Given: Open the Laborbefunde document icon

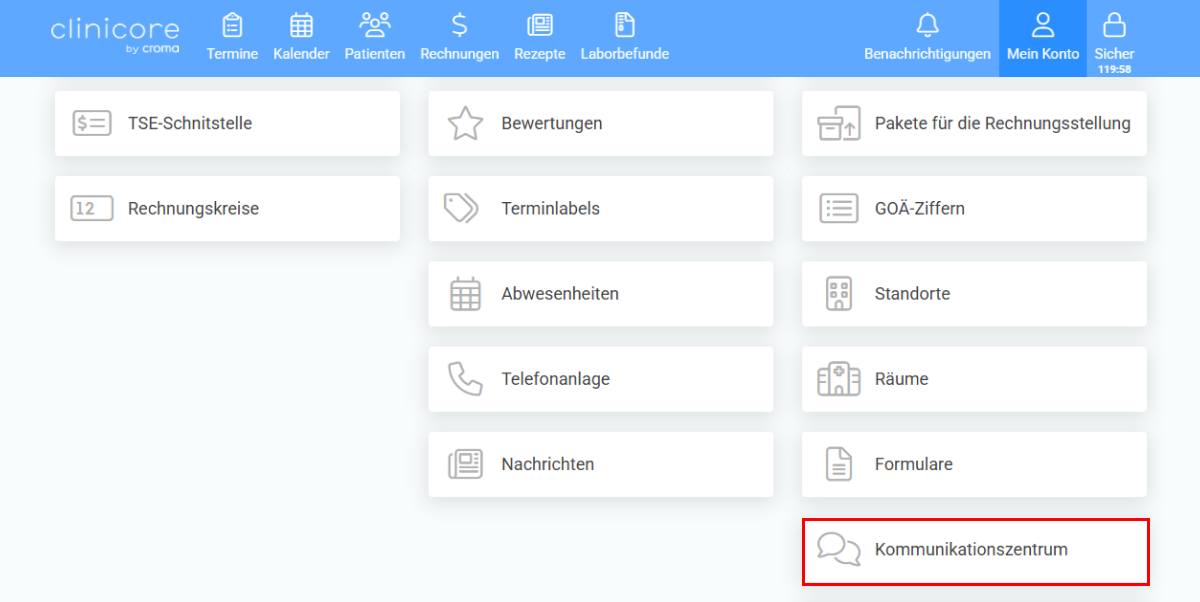Looking at the screenshot, I should click(x=625, y=25).
